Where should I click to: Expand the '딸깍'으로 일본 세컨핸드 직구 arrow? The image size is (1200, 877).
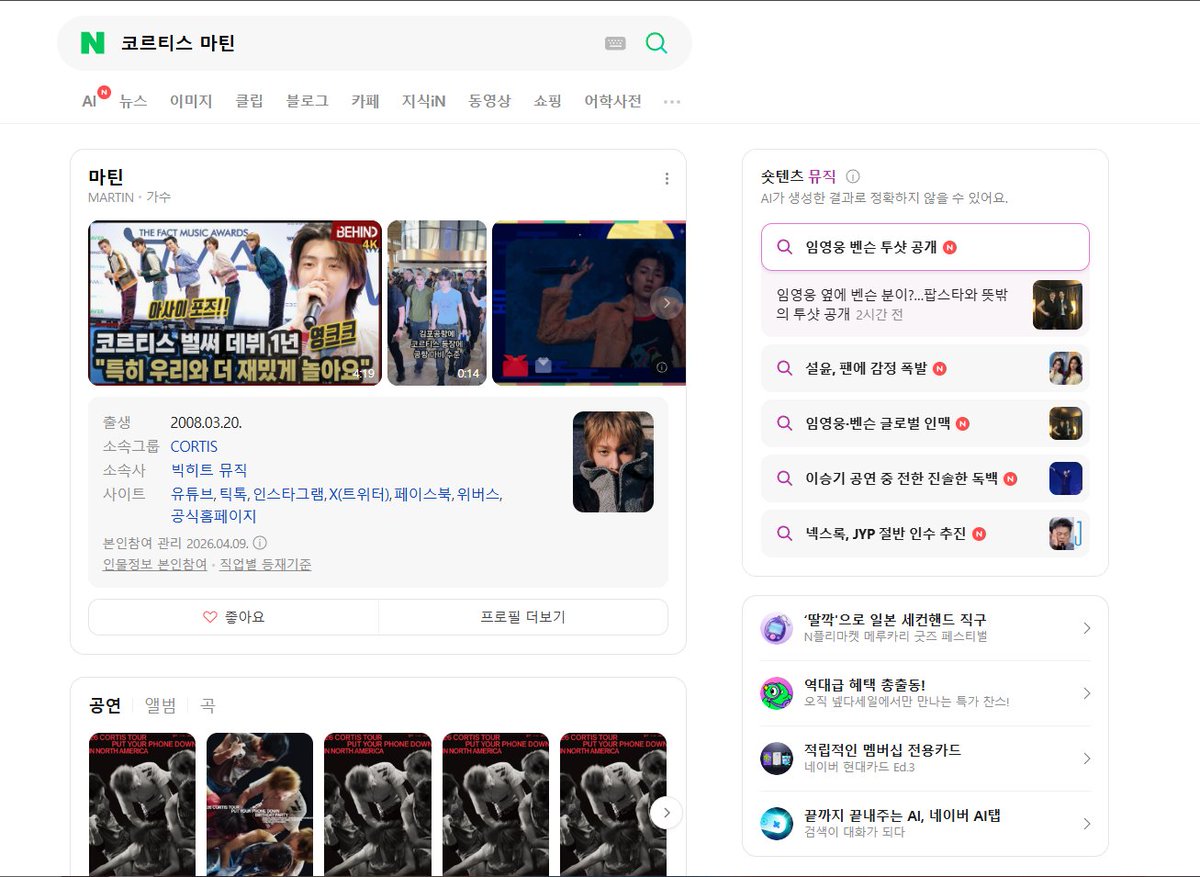click(x=1087, y=628)
